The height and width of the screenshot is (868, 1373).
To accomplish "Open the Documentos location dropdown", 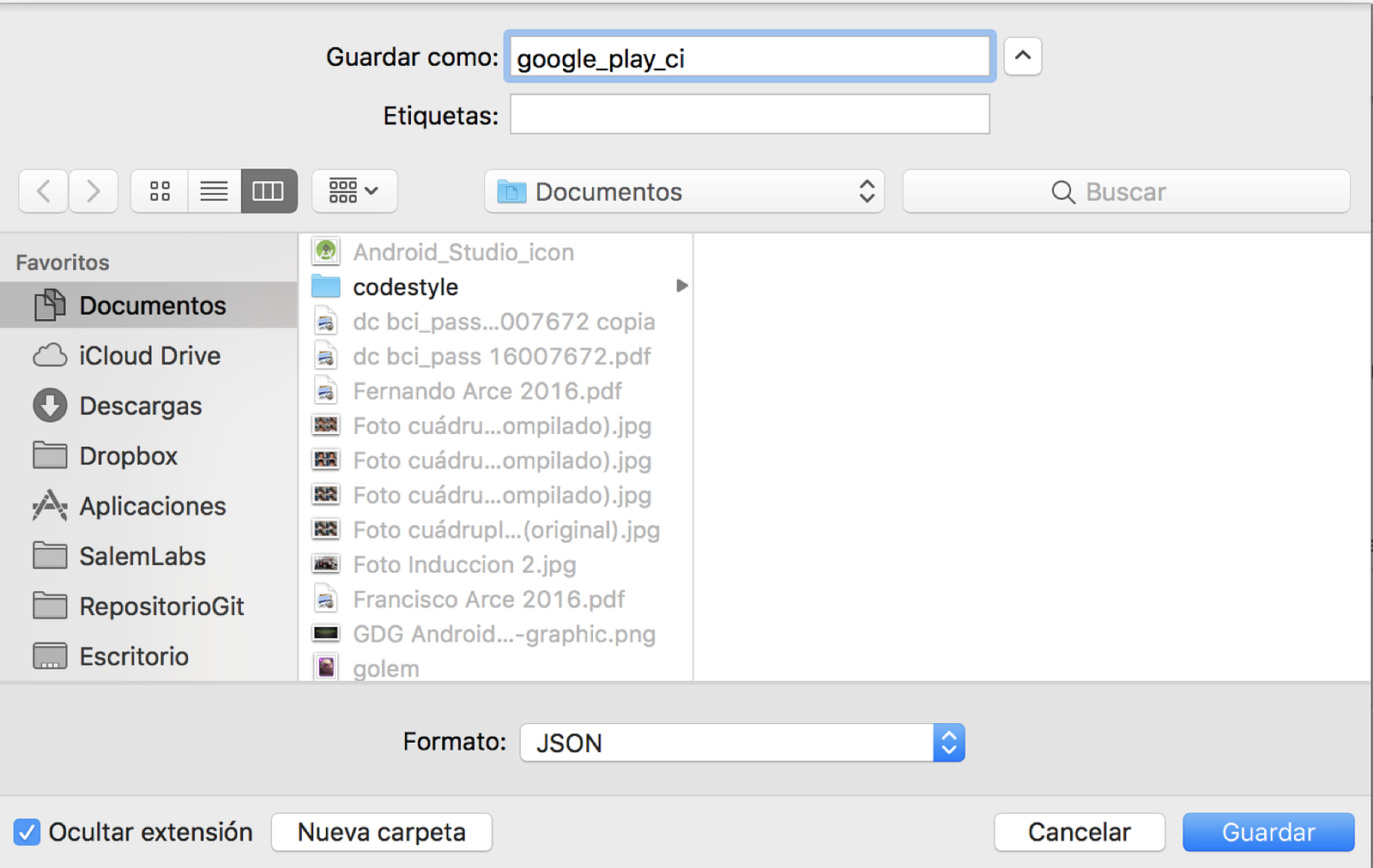I will 685,191.
